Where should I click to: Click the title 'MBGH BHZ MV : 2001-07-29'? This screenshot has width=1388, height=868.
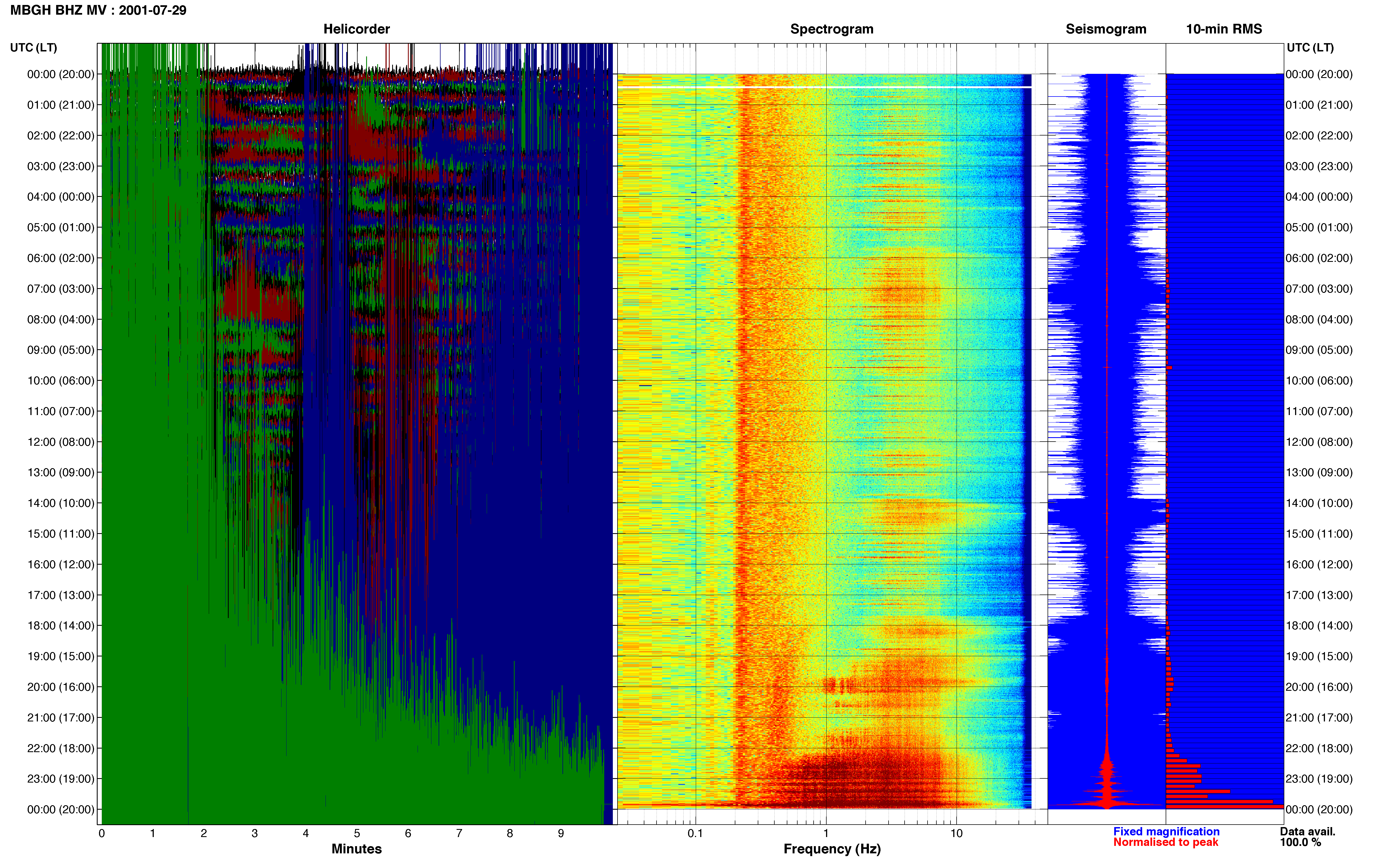98,10
